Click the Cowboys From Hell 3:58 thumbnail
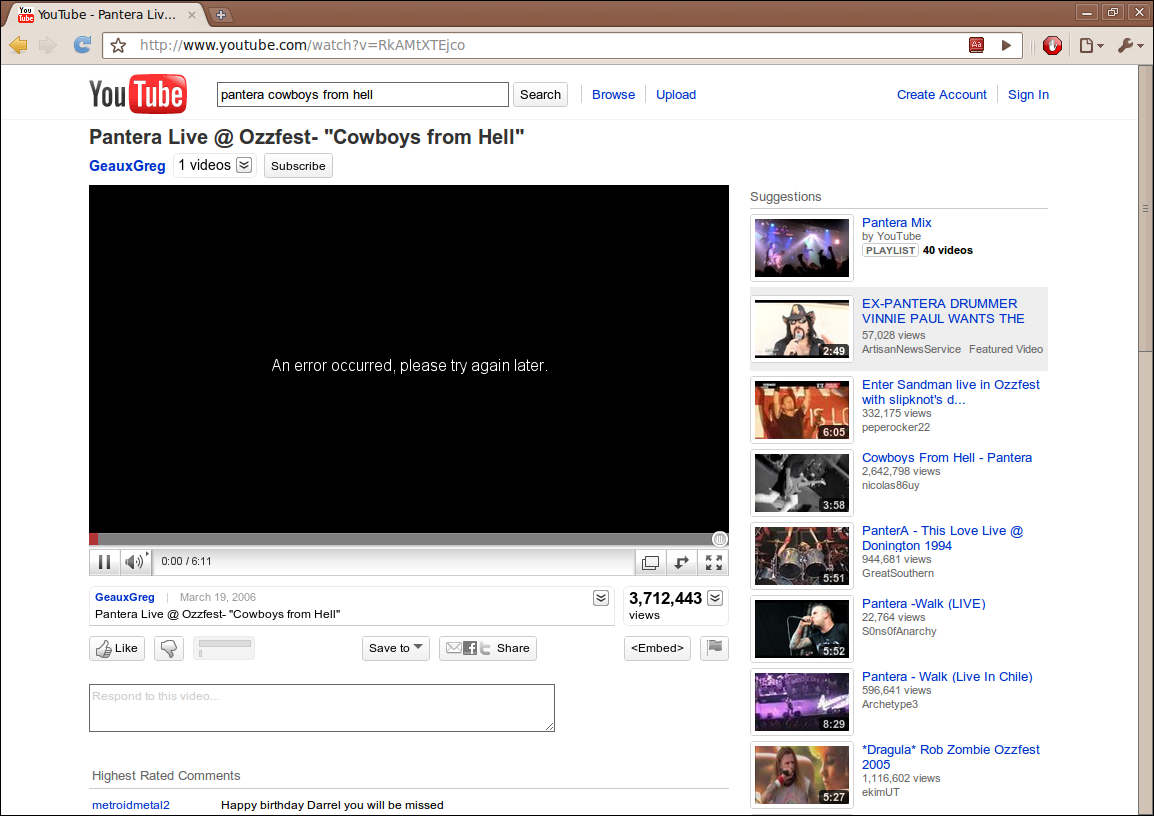Viewport: 1154px width, 816px height. pos(801,483)
